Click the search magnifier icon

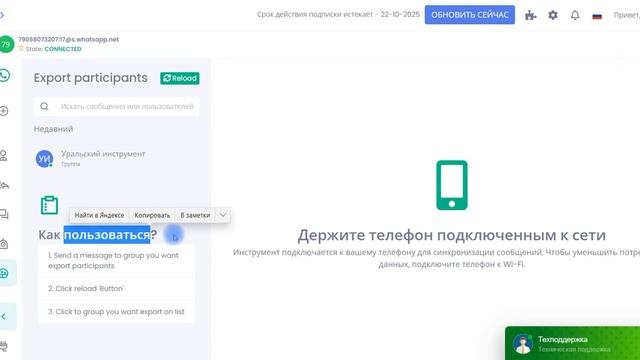44,107
